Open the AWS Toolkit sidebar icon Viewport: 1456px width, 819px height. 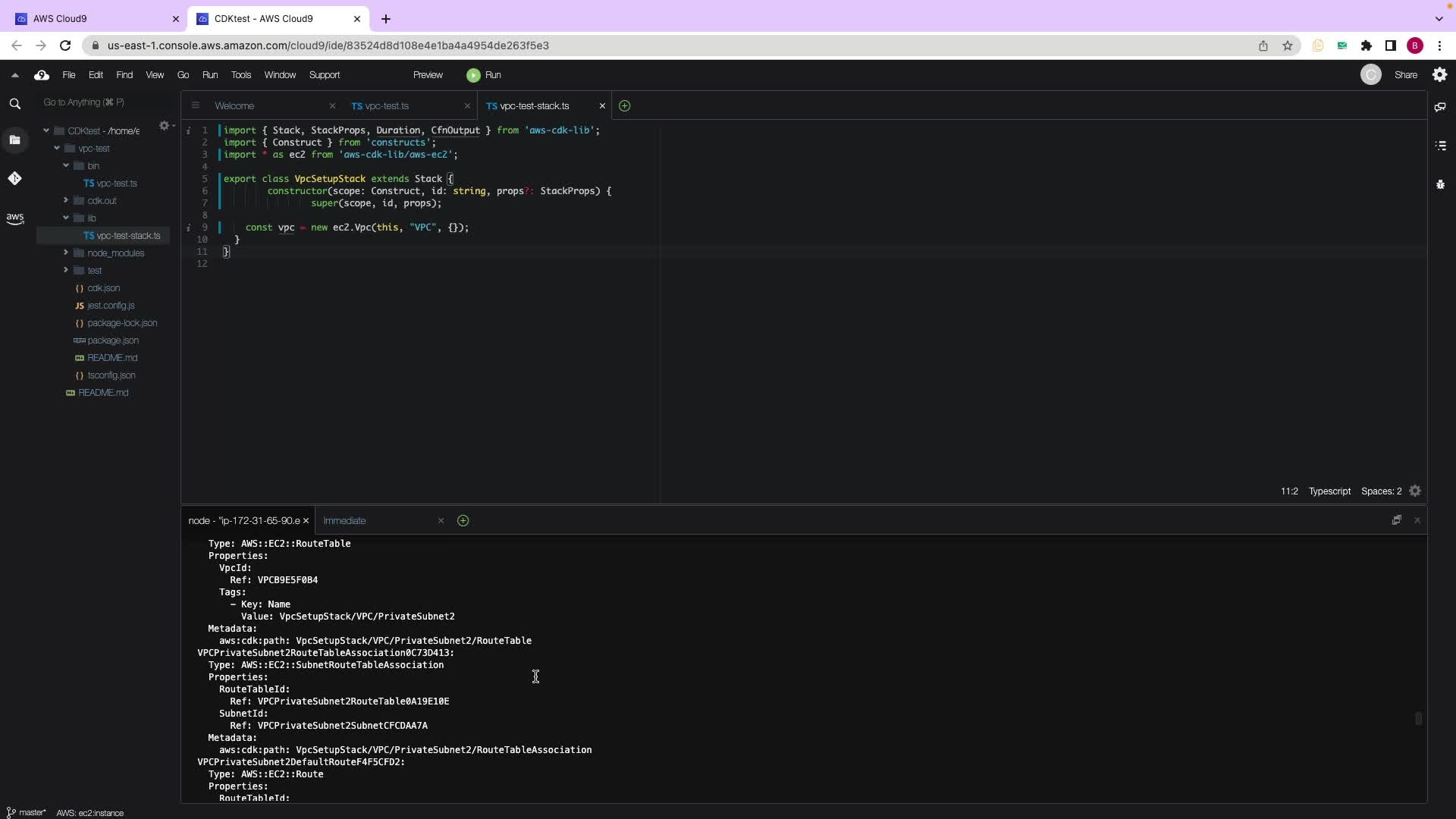coord(14,218)
